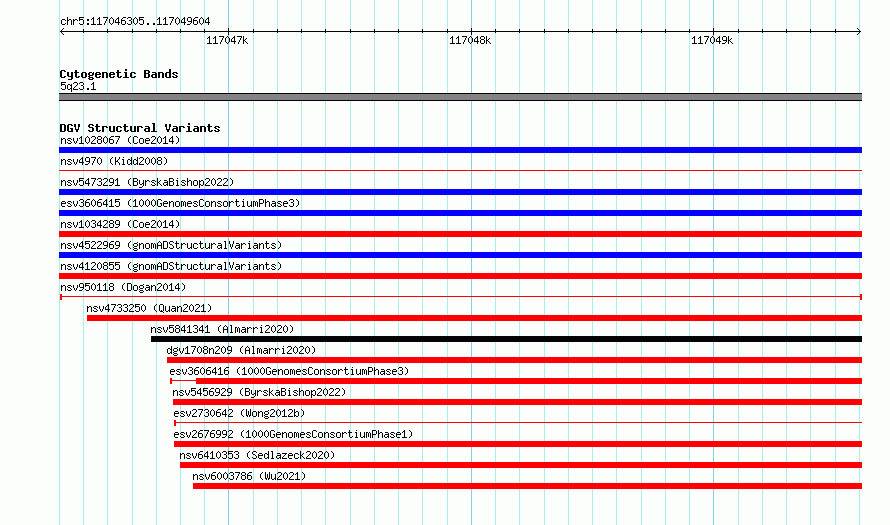Open nsv1034289 (Coe2014) variant label
The width and height of the screenshot is (890, 525).
click(120, 224)
